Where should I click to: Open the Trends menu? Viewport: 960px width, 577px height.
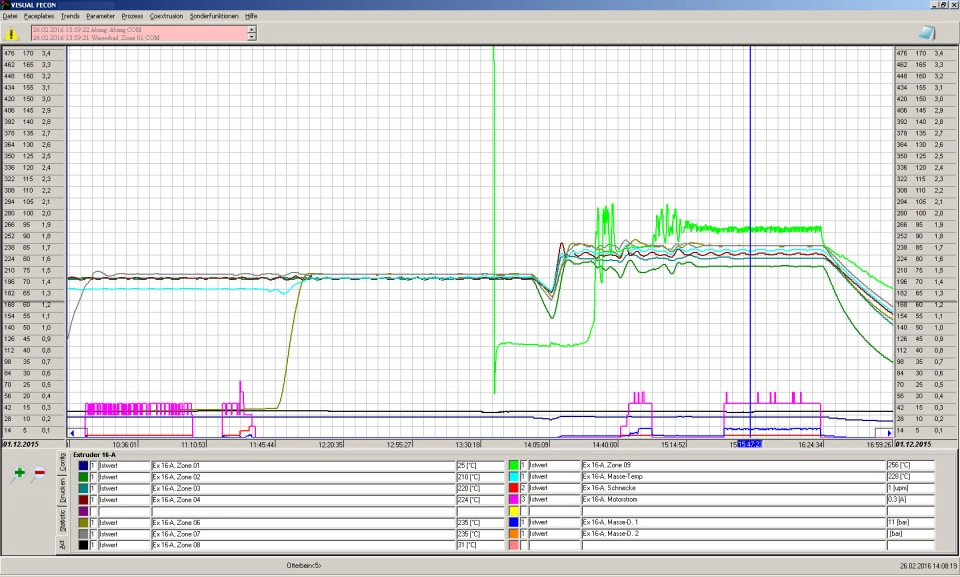click(69, 15)
